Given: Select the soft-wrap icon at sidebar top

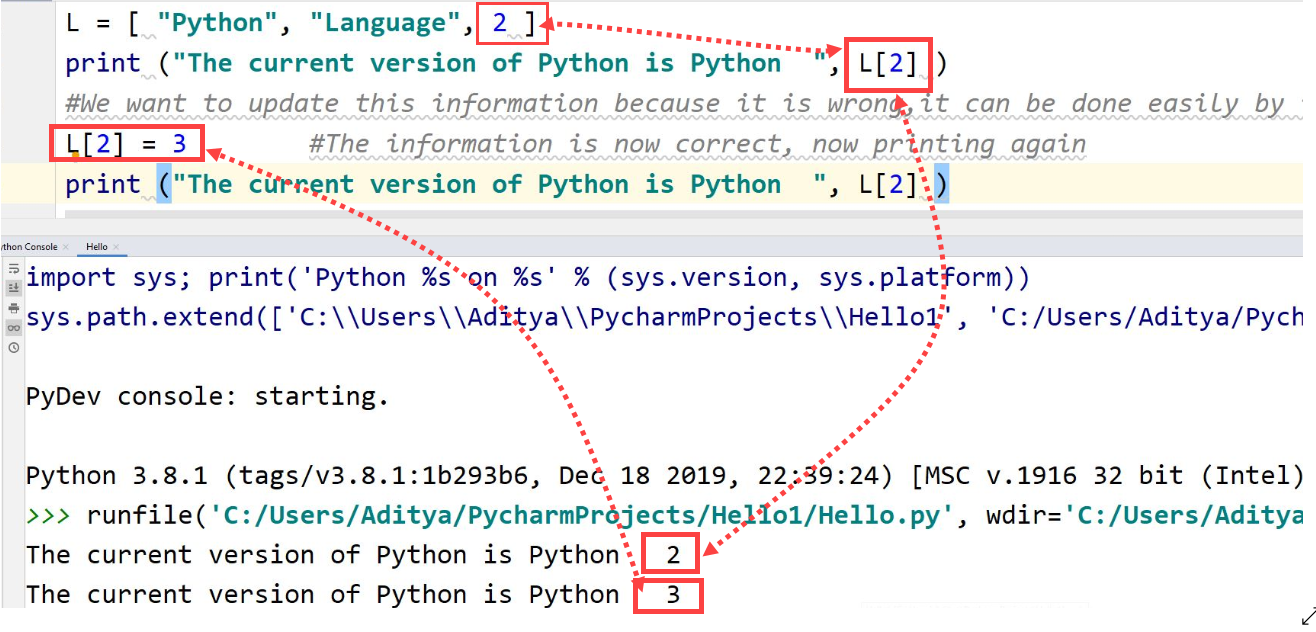Looking at the screenshot, I should coord(13,270).
